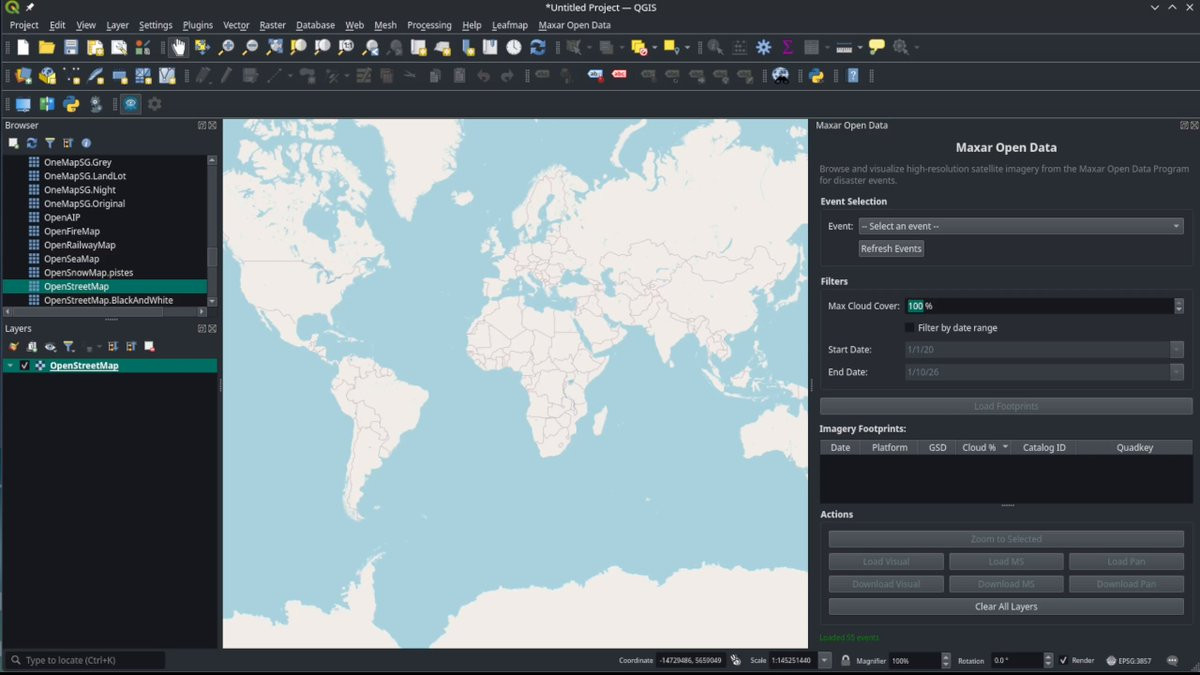Adjust Max Cloud Cover spinner arrows
Screen dimensions: 1200x675
1179,306
